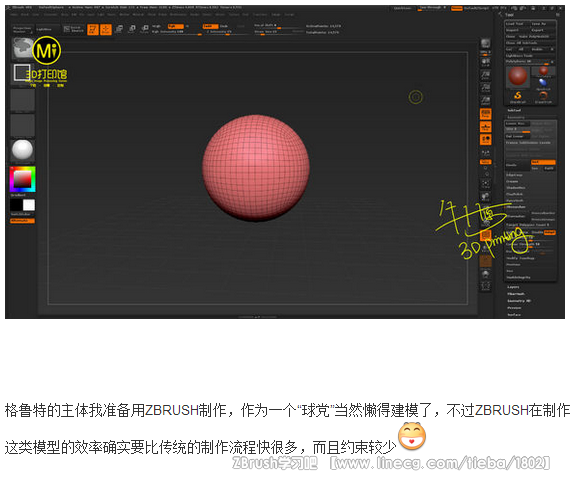Click the Tool palette dock arrow icon

(x=501, y=15)
